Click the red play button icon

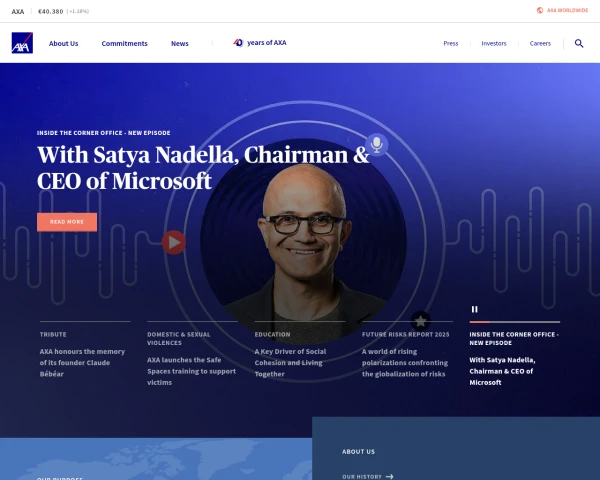(174, 242)
